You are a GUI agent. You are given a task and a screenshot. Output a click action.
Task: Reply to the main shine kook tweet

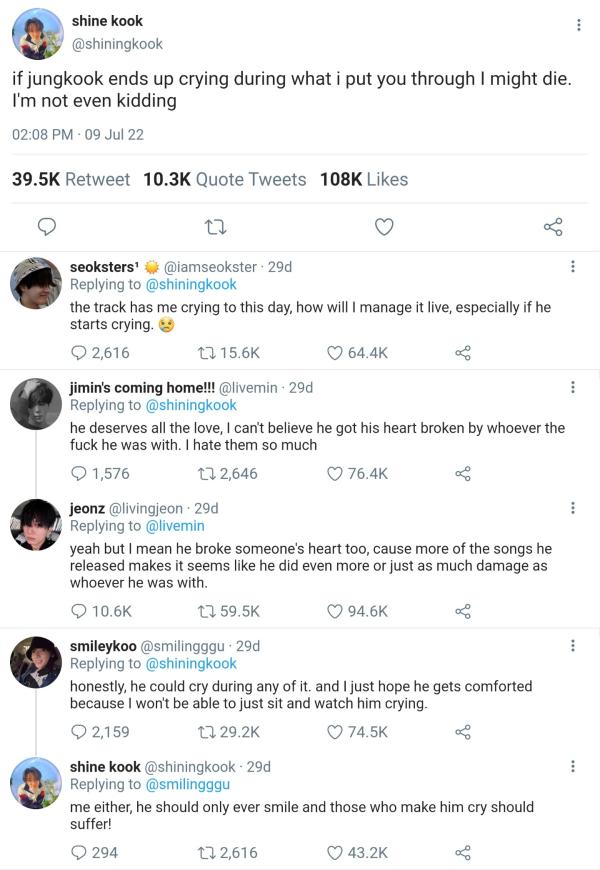click(46, 227)
